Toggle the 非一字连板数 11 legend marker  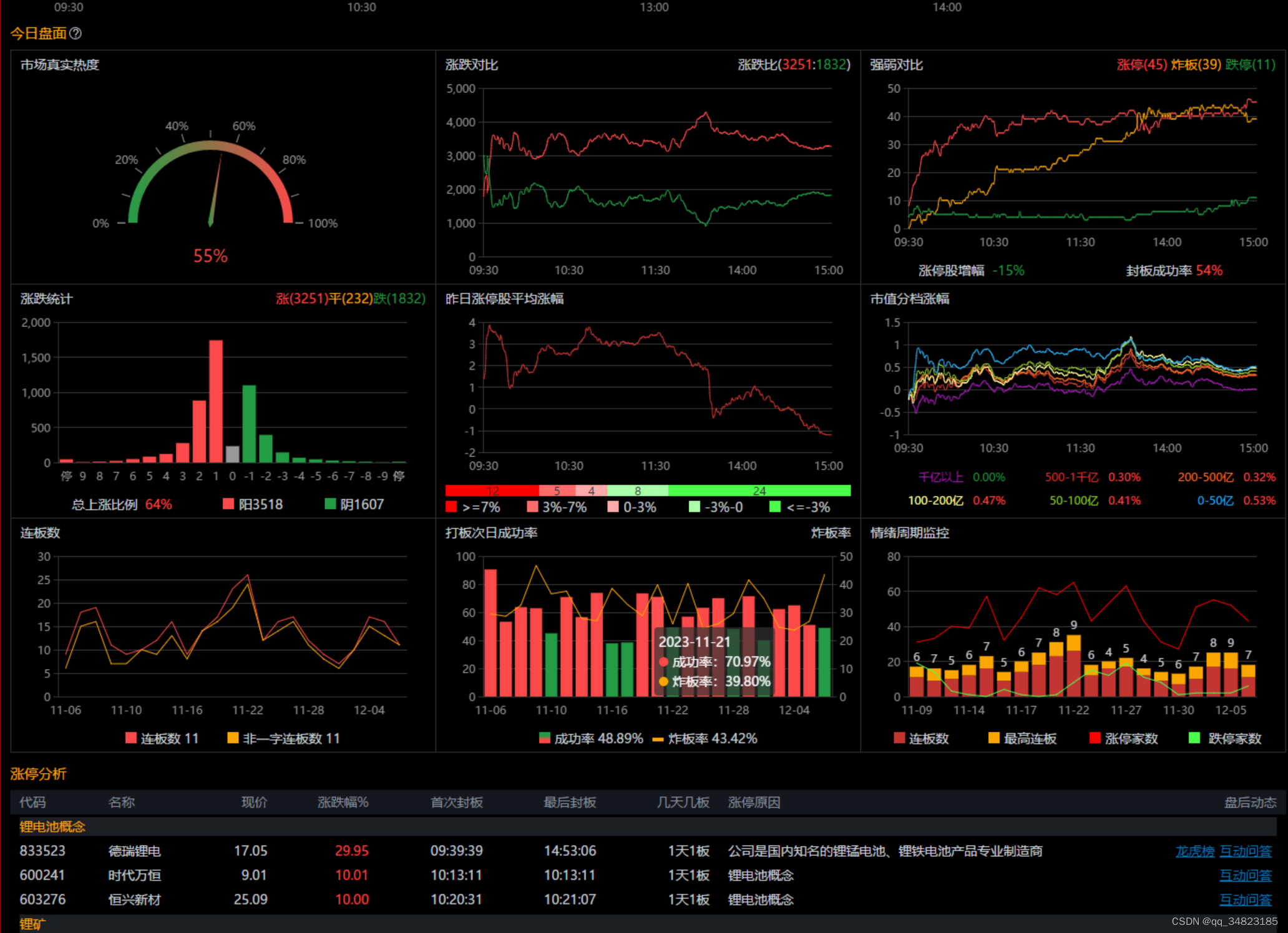[233, 738]
